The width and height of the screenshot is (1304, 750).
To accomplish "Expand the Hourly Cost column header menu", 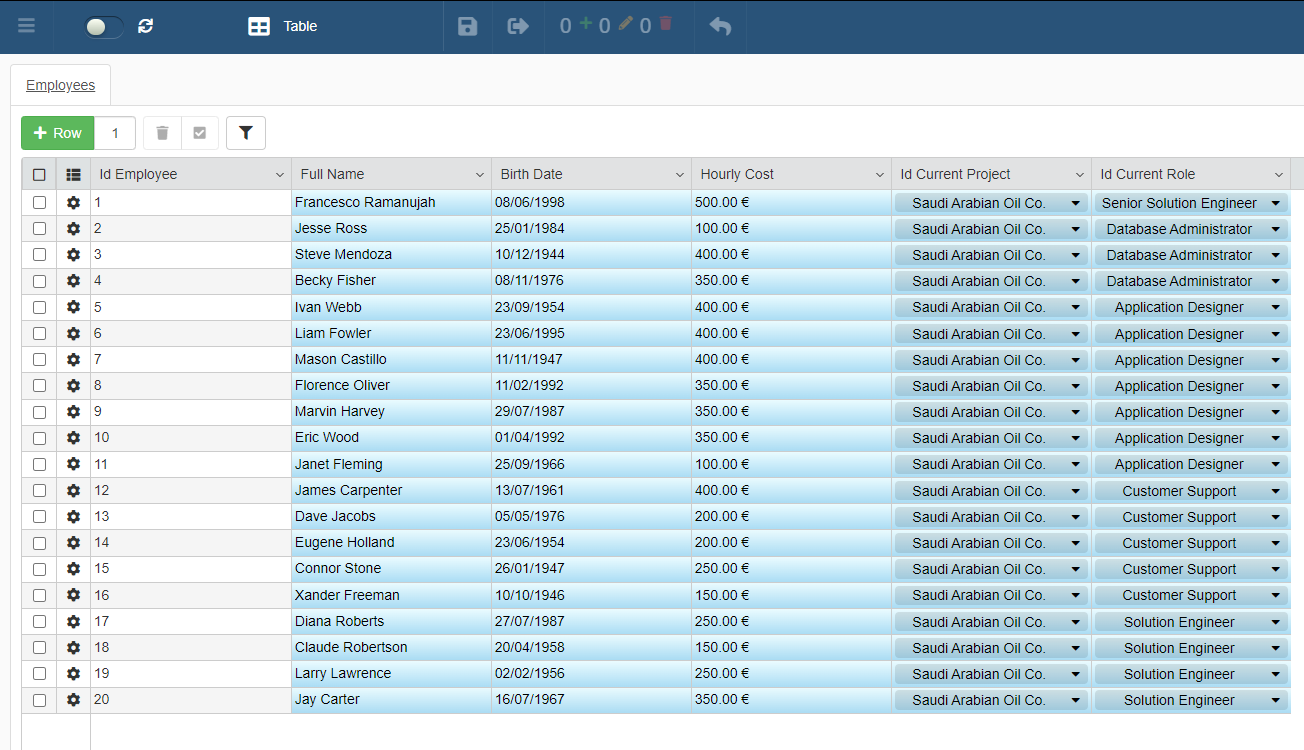I will pyautogui.click(x=879, y=175).
